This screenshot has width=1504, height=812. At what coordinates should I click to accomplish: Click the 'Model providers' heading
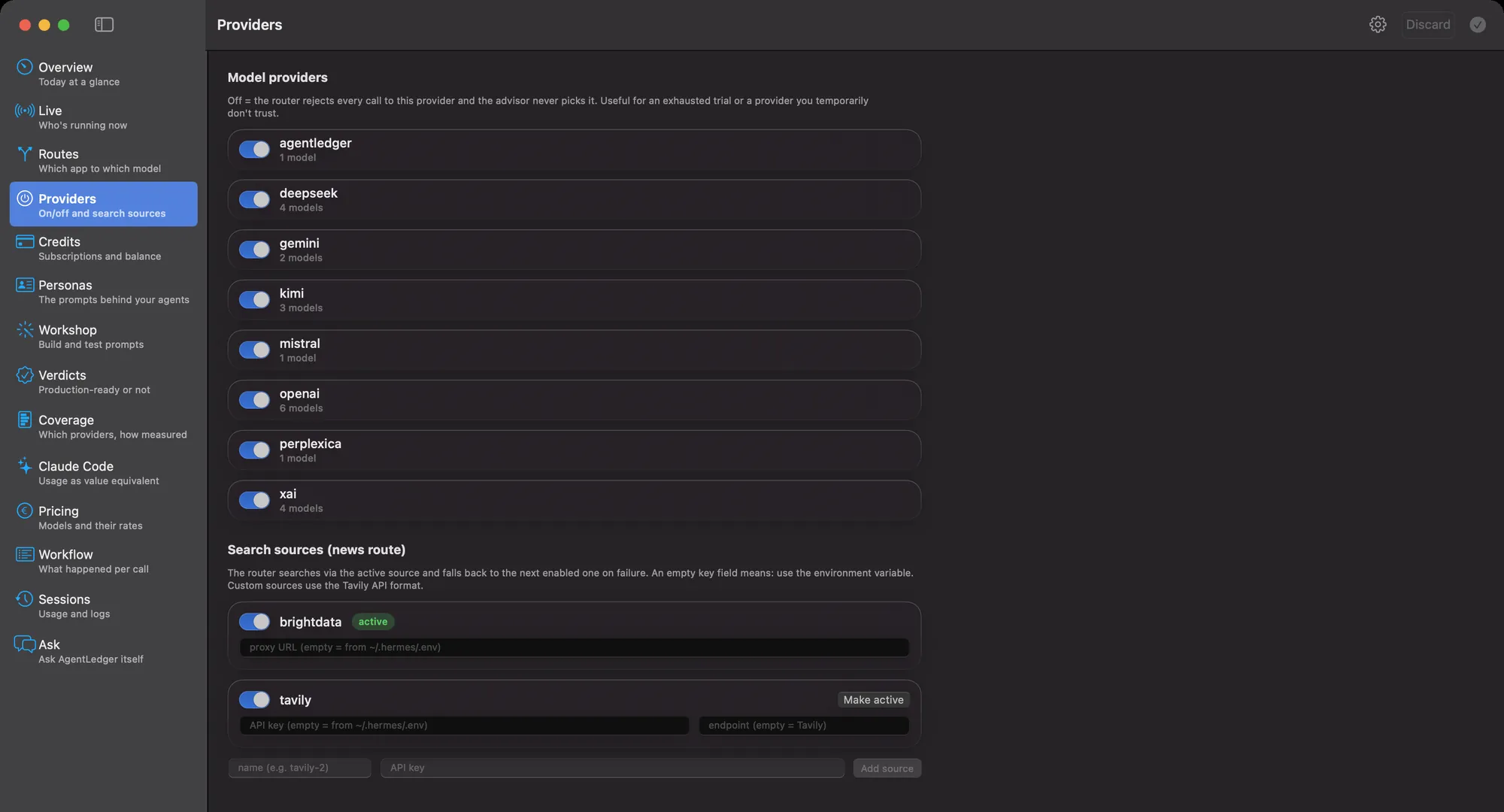click(277, 77)
